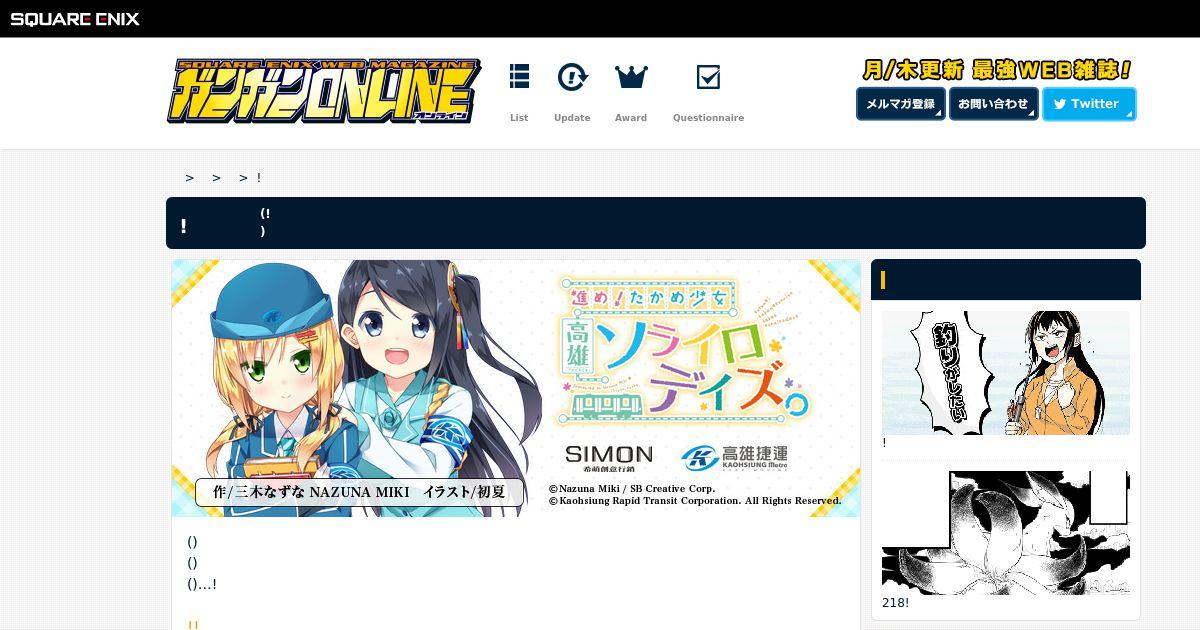Click the Twitter bird icon
This screenshot has height=630, width=1200.
coord(1060,104)
